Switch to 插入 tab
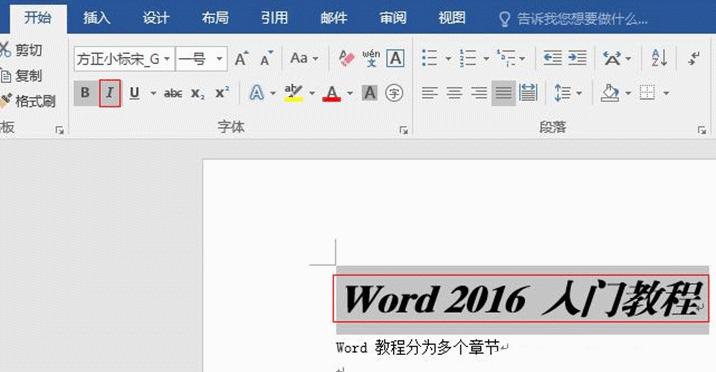 pyautogui.click(x=97, y=18)
